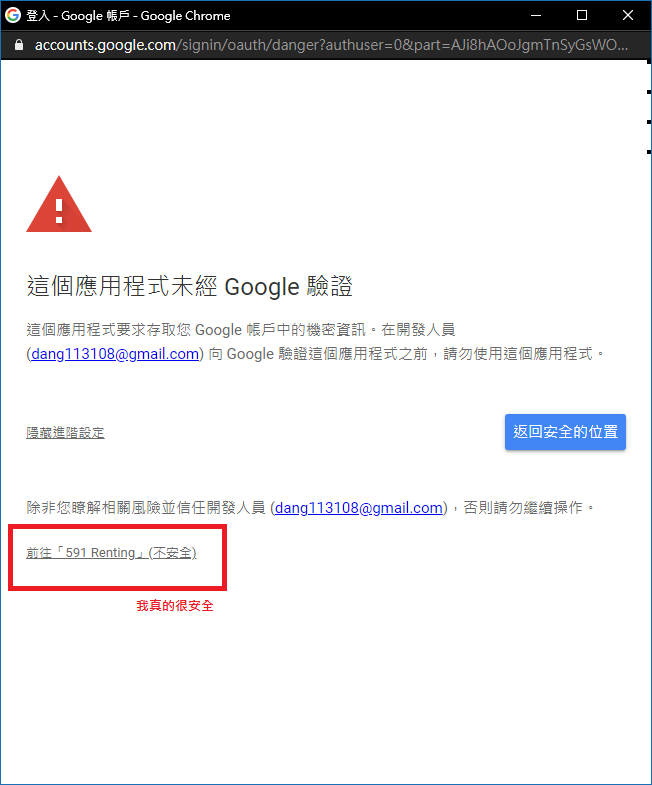This screenshot has width=652, height=785.
Task: Open 前往「591 Renting」(不安全) link
Action: coord(111,553)
